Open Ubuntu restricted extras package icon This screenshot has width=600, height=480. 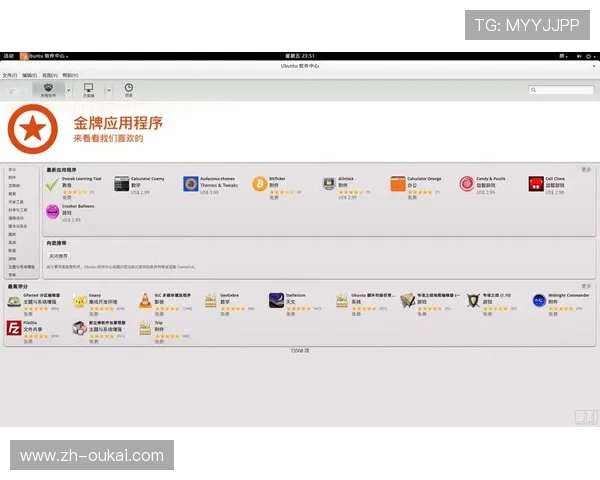342,301
